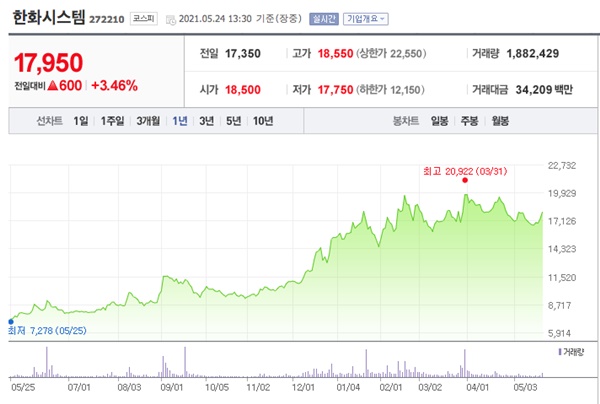Screen dimensions: 600x404
Task: Click the 선차트 label
Action: (49, 121)
